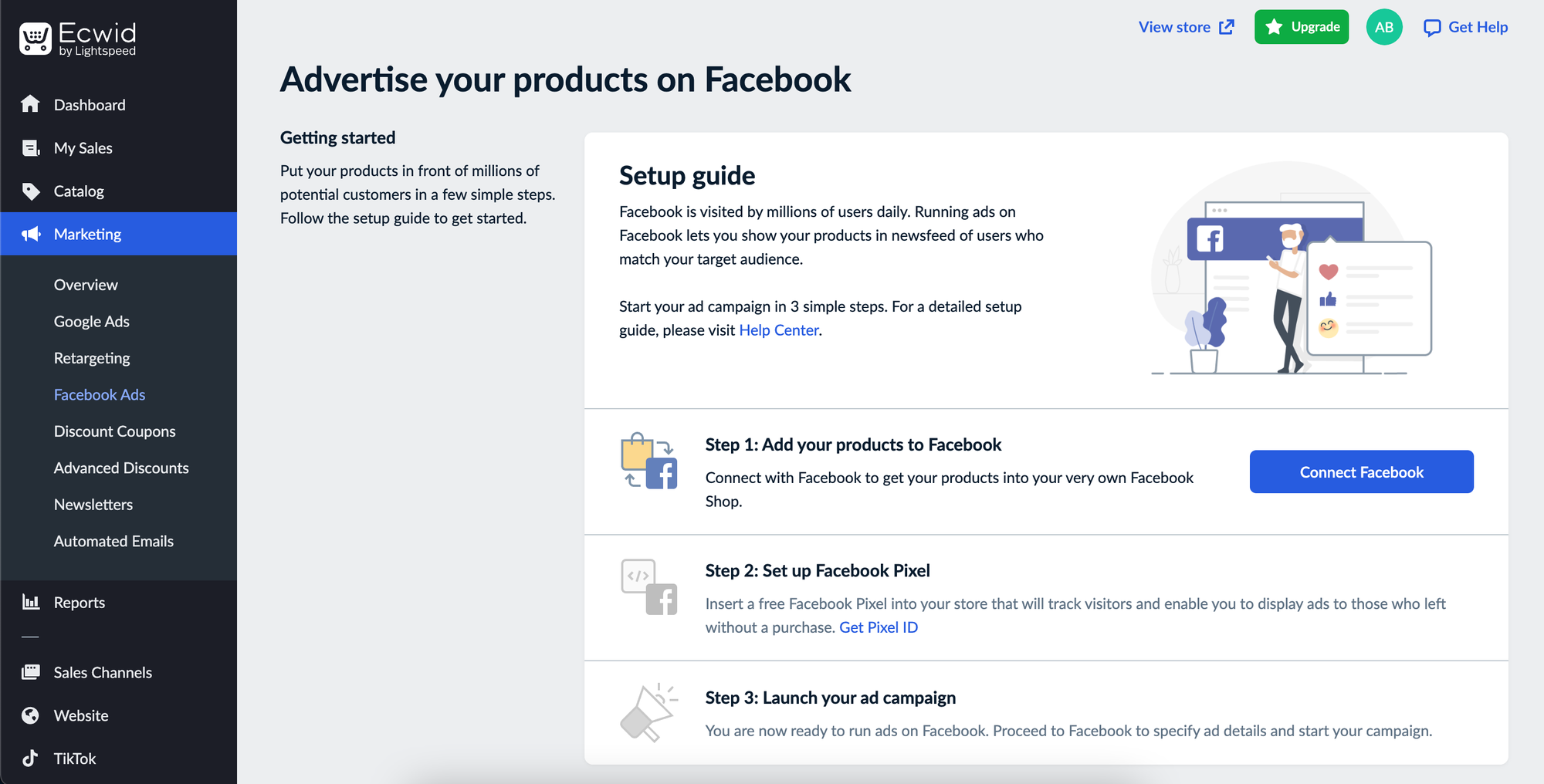
Task: Open the Facebook Ads section
Action: pos(99,394)
